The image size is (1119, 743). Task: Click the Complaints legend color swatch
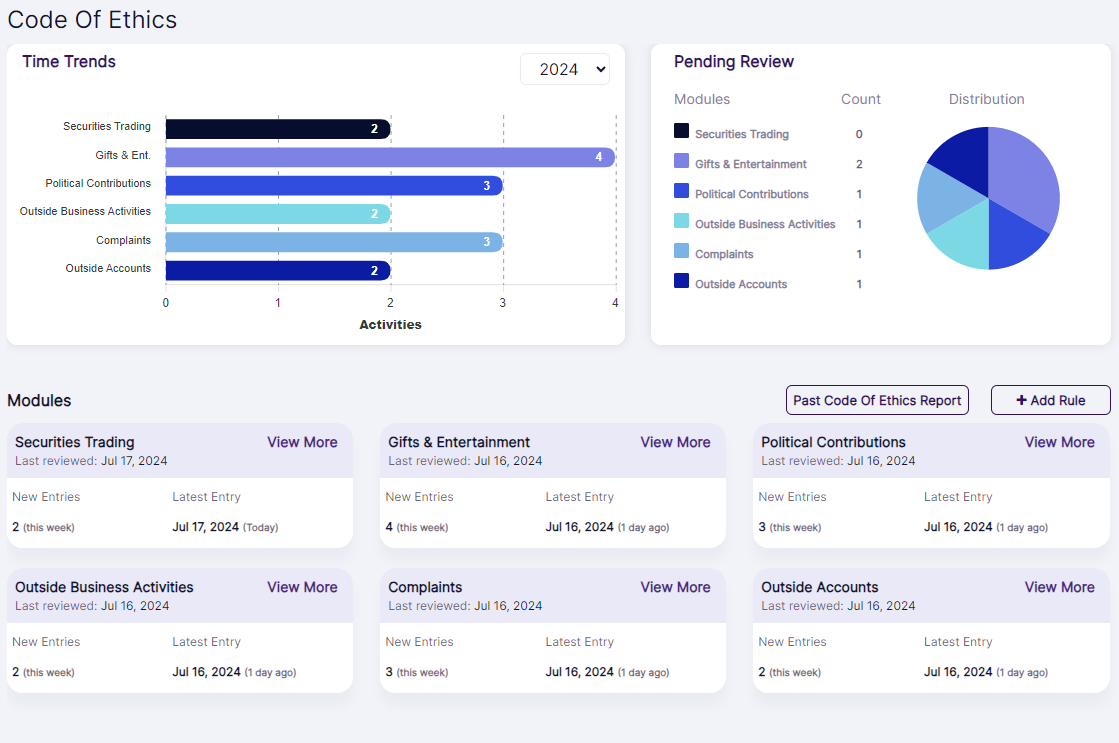click(x=681, y=251)
